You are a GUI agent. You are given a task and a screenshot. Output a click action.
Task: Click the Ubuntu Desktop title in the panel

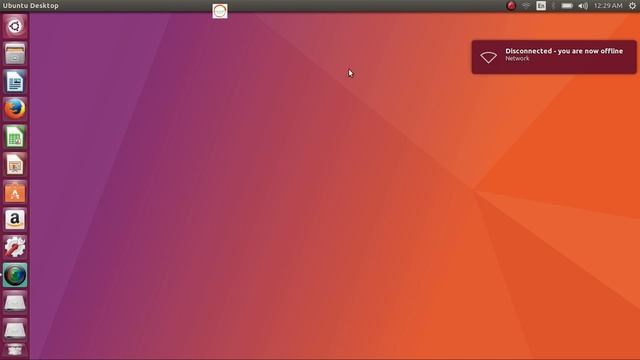pos(31,6)
